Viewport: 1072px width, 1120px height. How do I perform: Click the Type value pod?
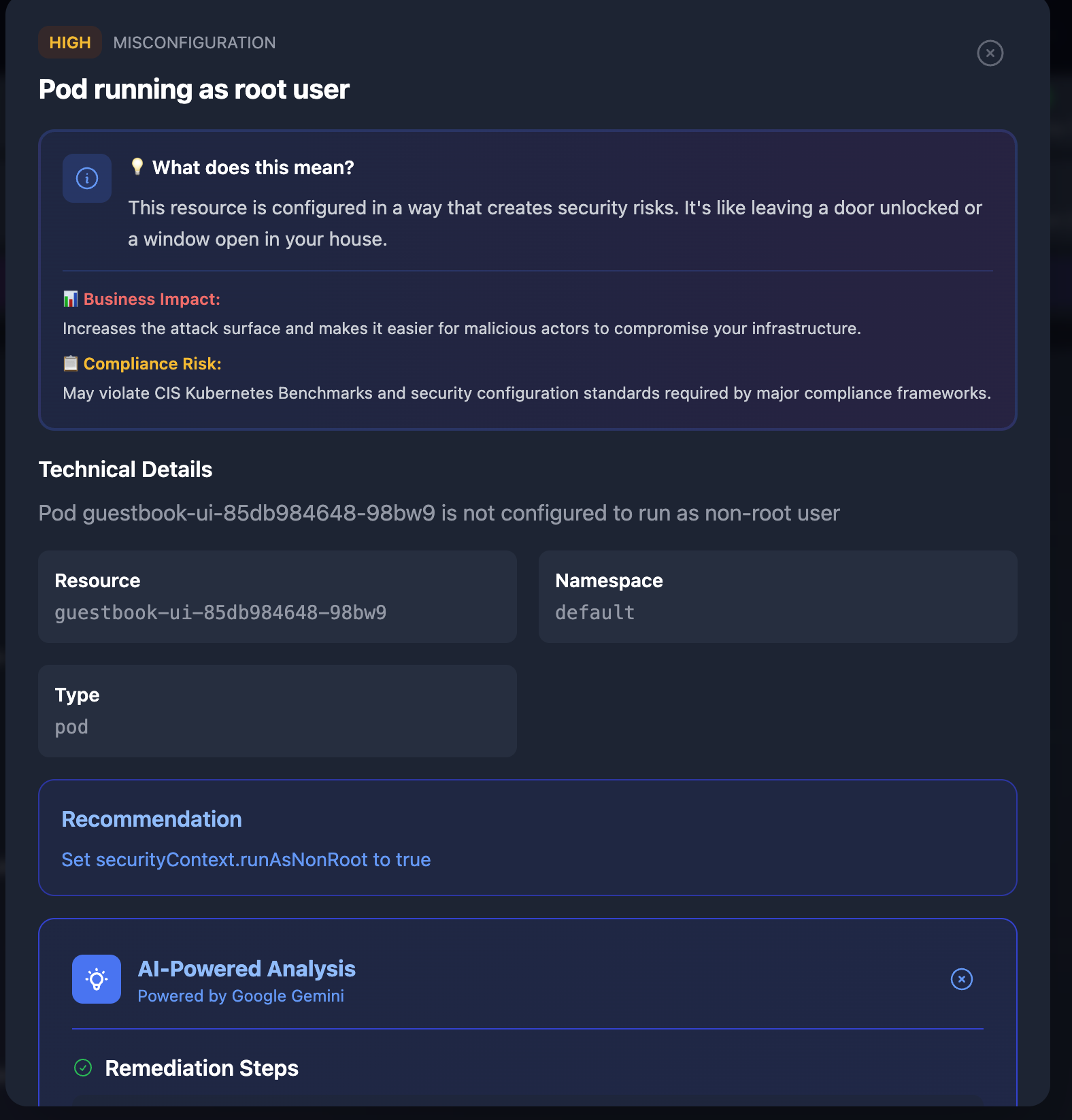[71, 727]
